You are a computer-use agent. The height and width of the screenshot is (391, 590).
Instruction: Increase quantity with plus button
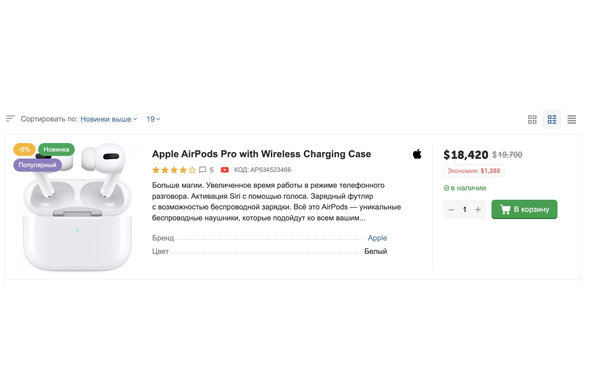pos(478,210)
